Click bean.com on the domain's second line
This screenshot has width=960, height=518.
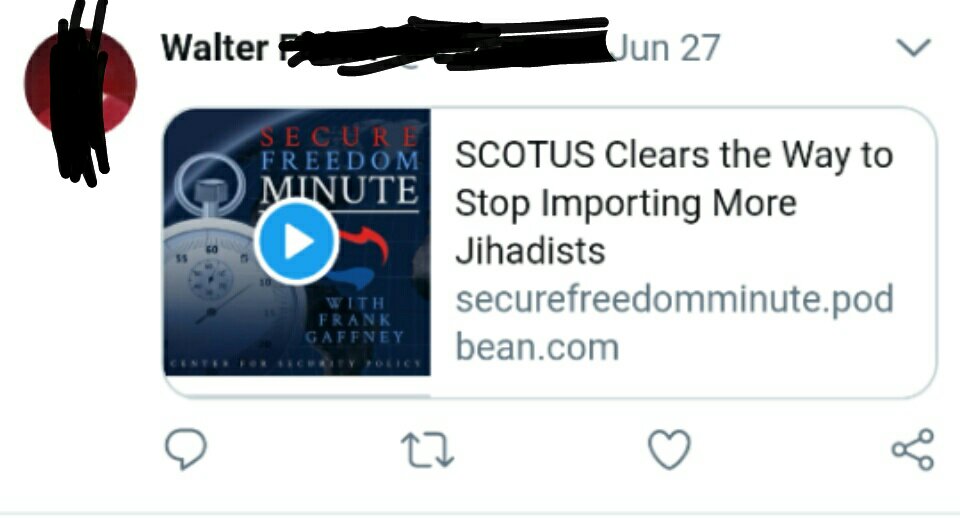pos(537,347)
